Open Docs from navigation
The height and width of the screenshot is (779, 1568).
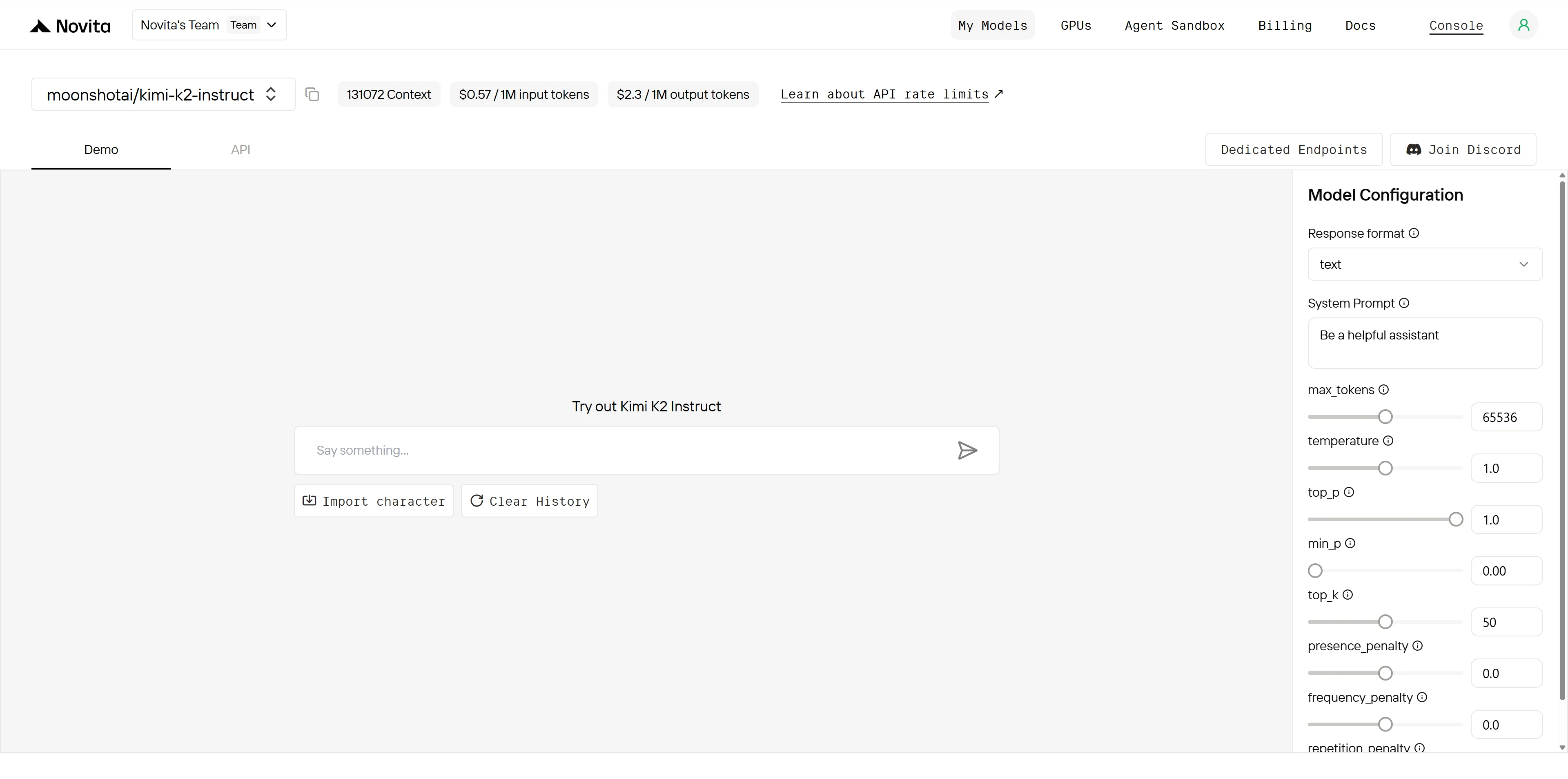1361,26
